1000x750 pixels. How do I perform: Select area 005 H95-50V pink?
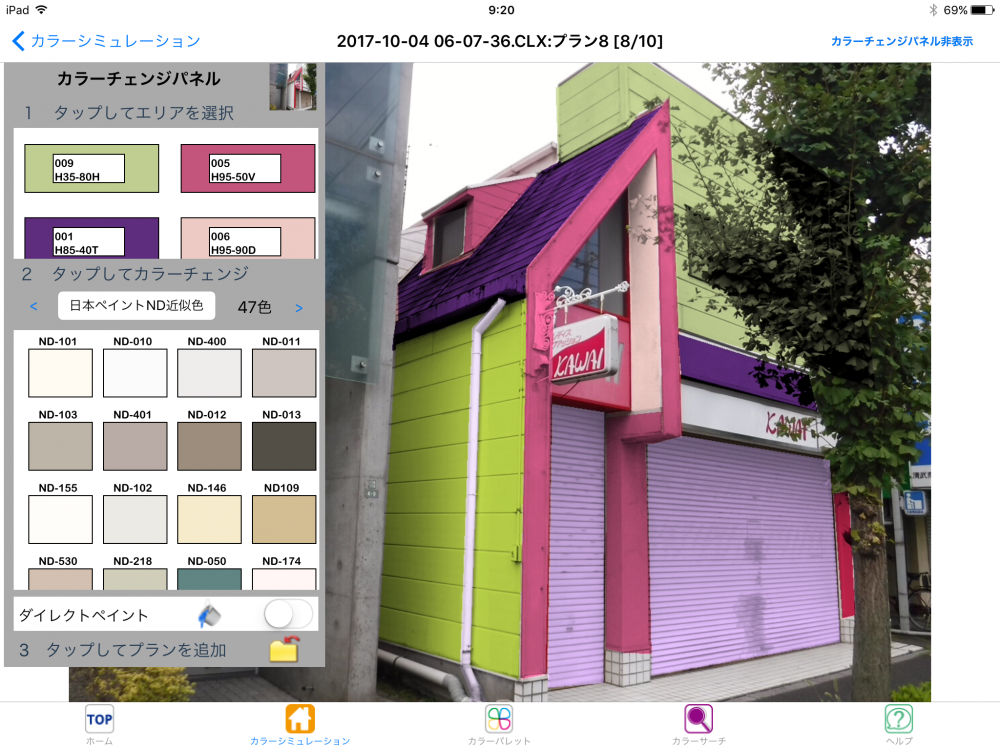[247, 168]
